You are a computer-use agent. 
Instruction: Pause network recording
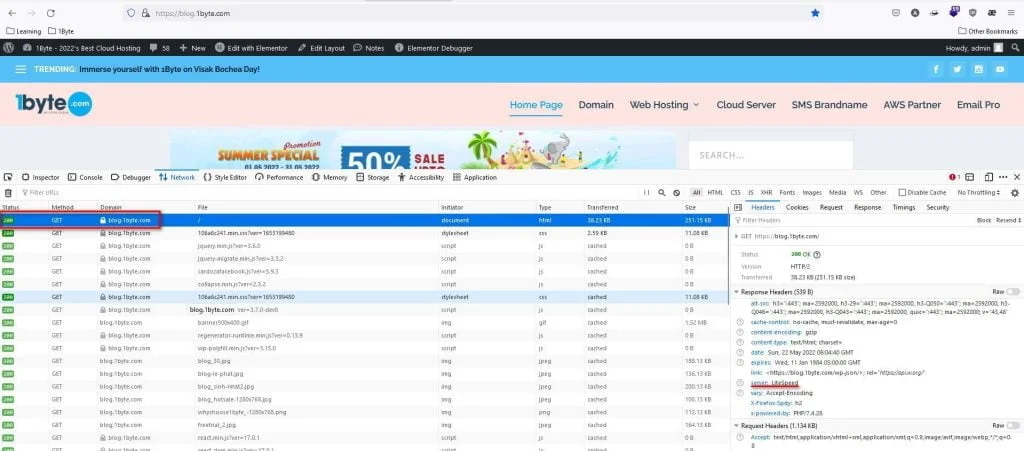(647, 193)
